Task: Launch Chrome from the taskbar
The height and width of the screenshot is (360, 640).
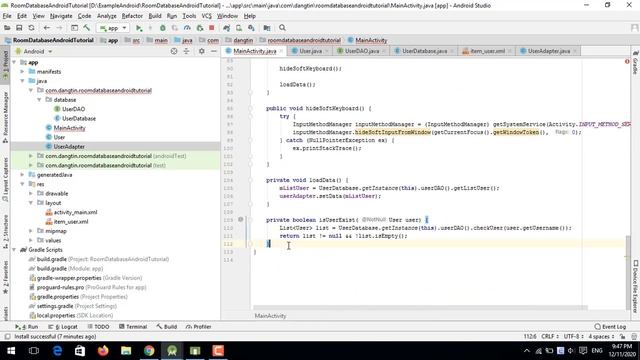Action: (x=149, y=351)
